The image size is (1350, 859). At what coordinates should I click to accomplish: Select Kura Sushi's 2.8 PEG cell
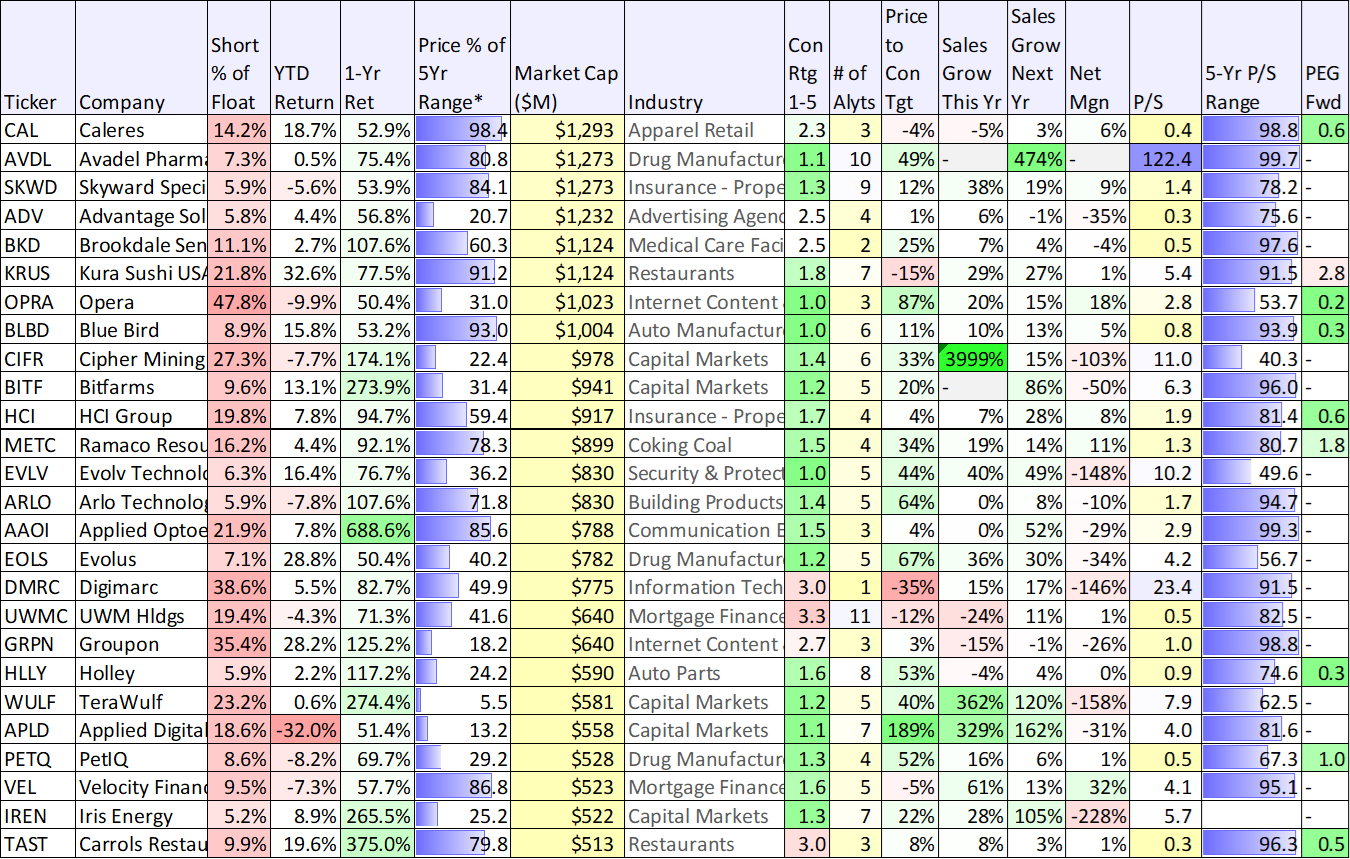[x=1325, y=273]
